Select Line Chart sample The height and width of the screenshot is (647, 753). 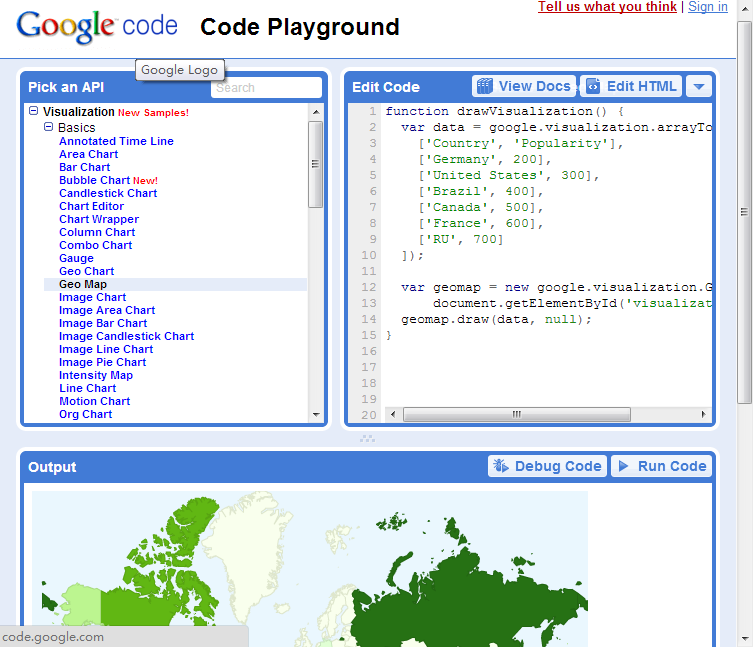click(x=87, y=388)
